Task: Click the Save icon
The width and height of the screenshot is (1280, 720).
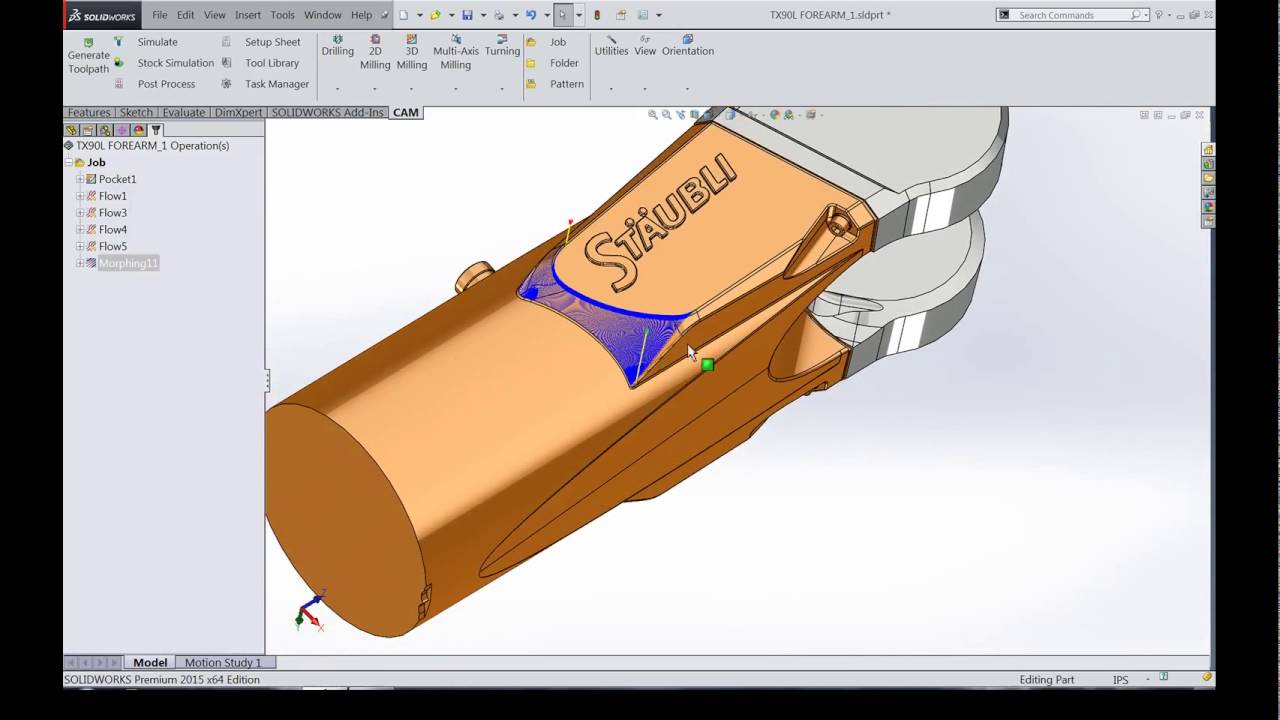Action: pyautogui.click(x=467, y=15)
